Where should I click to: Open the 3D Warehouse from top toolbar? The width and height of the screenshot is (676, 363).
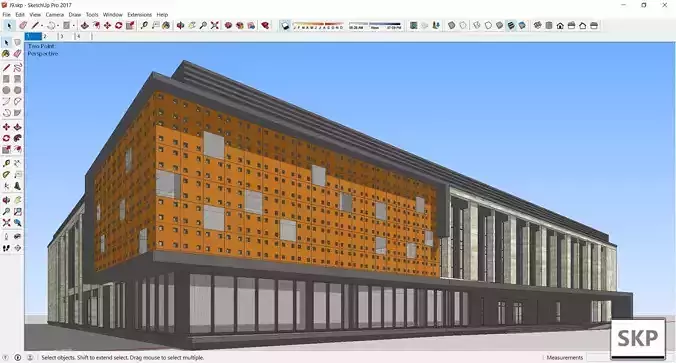pos(228,25)
